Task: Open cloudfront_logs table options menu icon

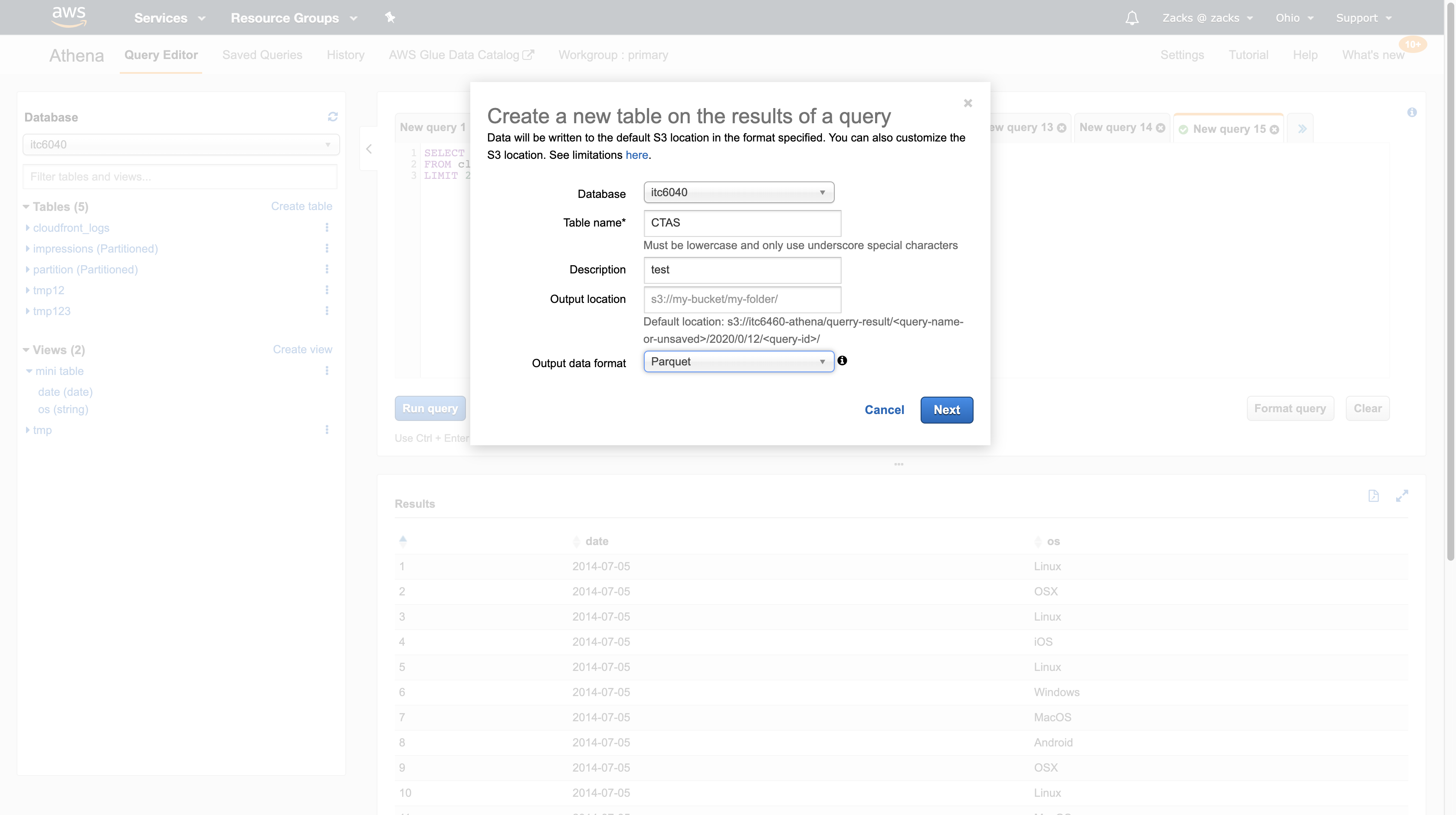Action: coord(327,227)
